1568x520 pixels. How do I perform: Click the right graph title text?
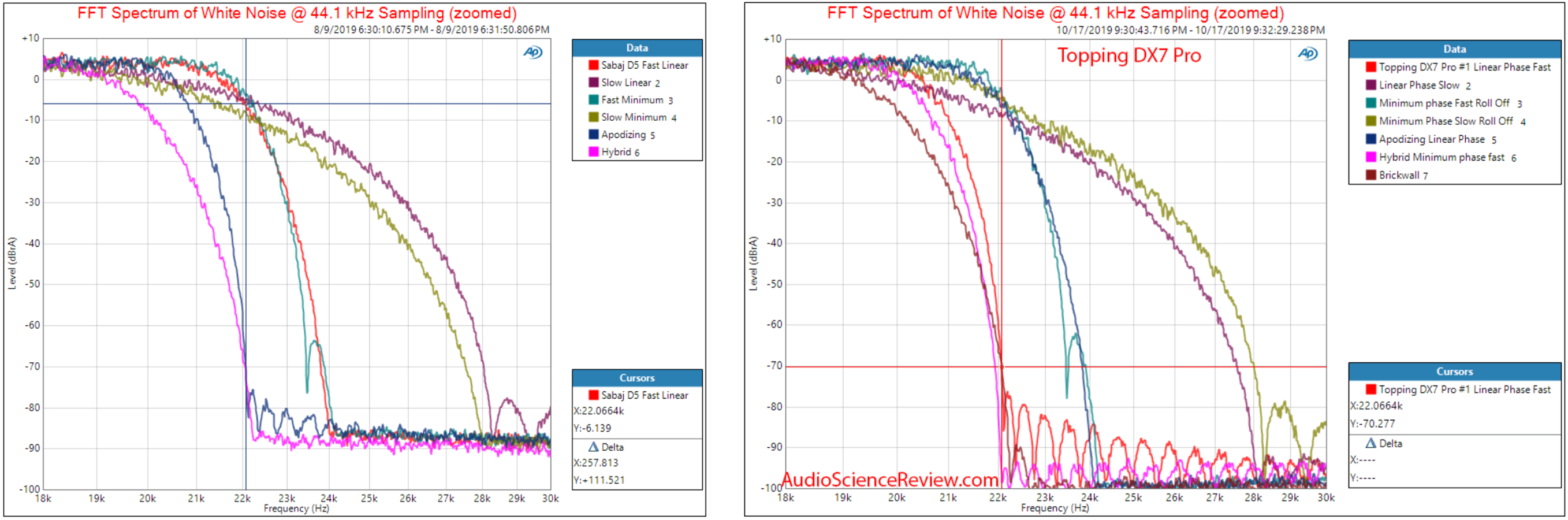(1055, 13)
